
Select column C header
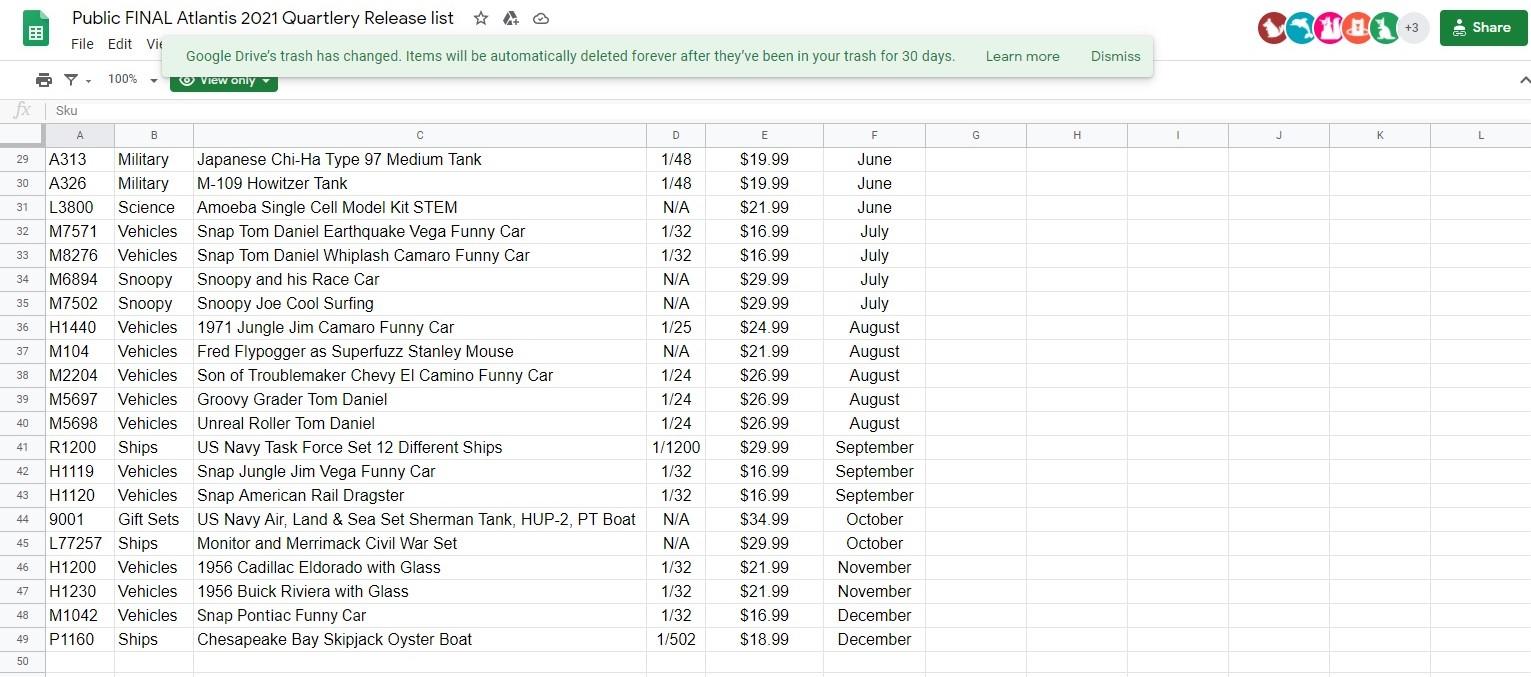(420, 135)
